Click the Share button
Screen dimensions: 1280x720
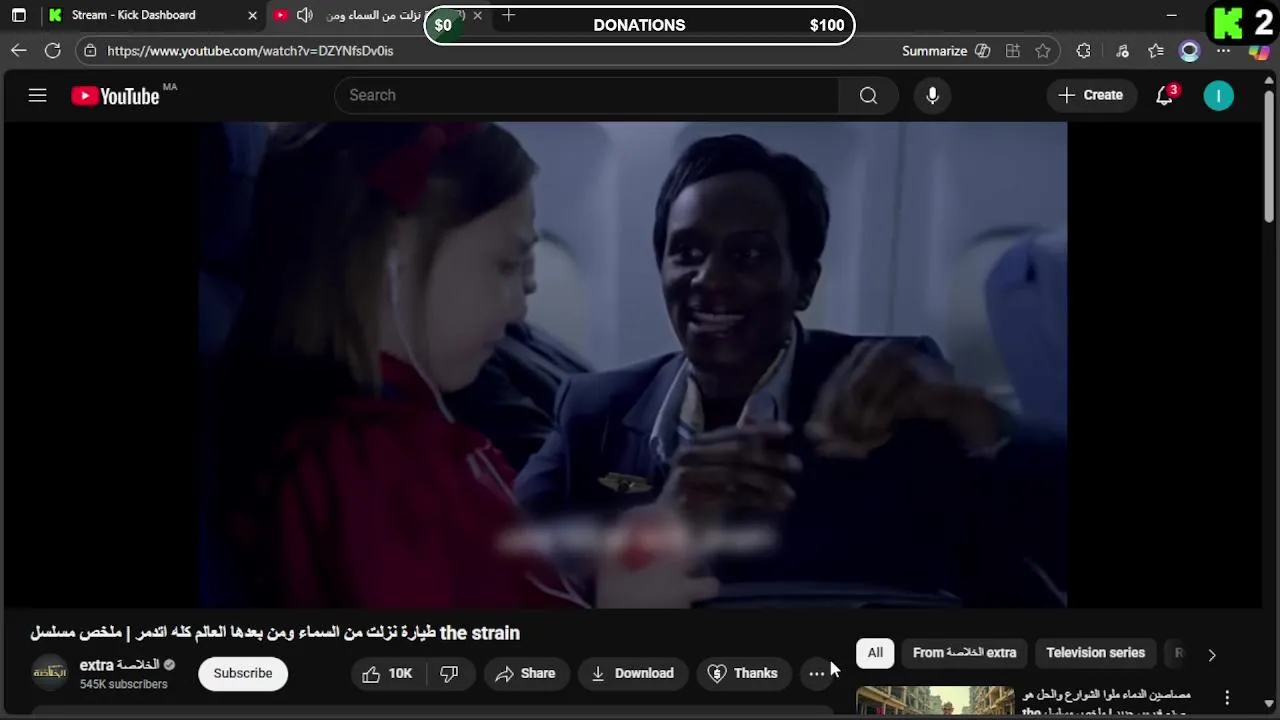click(x=525, y=673)
